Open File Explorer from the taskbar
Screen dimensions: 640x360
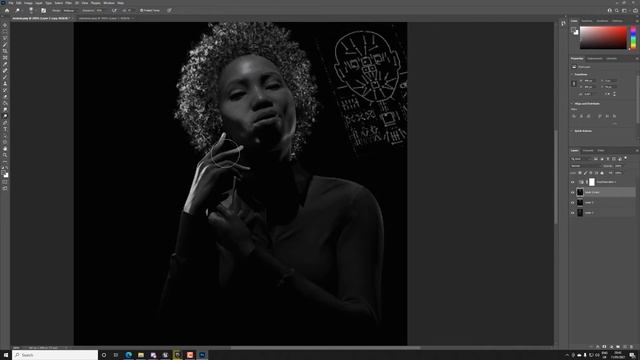pos(141,355)
